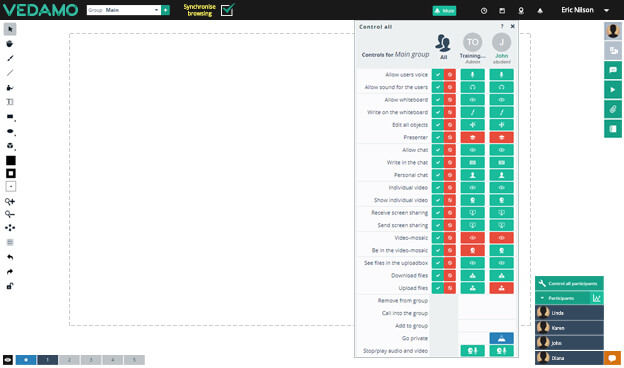Click the Mute button in top bar
The image size is (624, 368).
[x=445, y=11]
